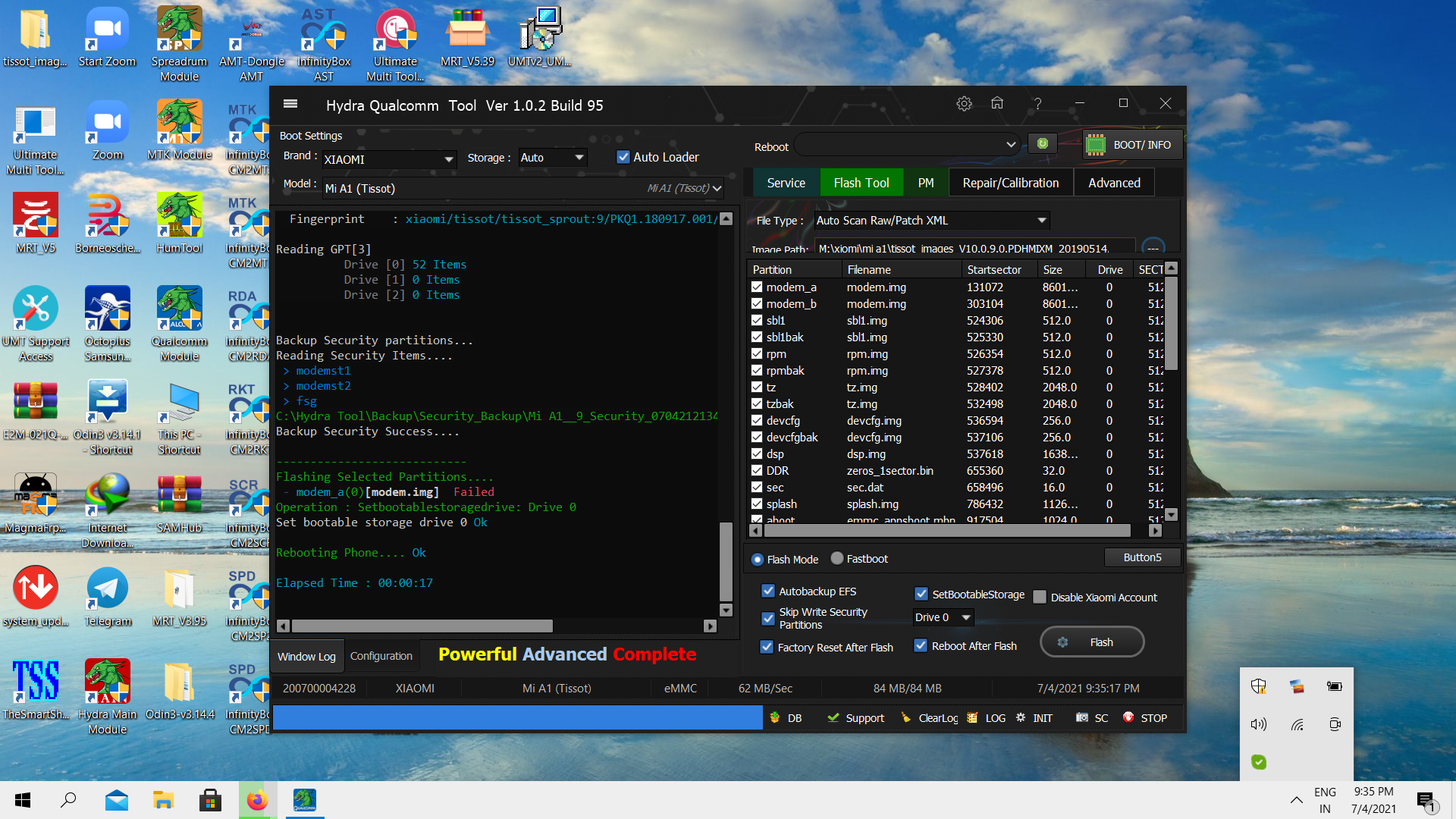Expand the File Type dropdown
The width and height of the screenshot is (1456, 819).
(x=1042, y=220)
